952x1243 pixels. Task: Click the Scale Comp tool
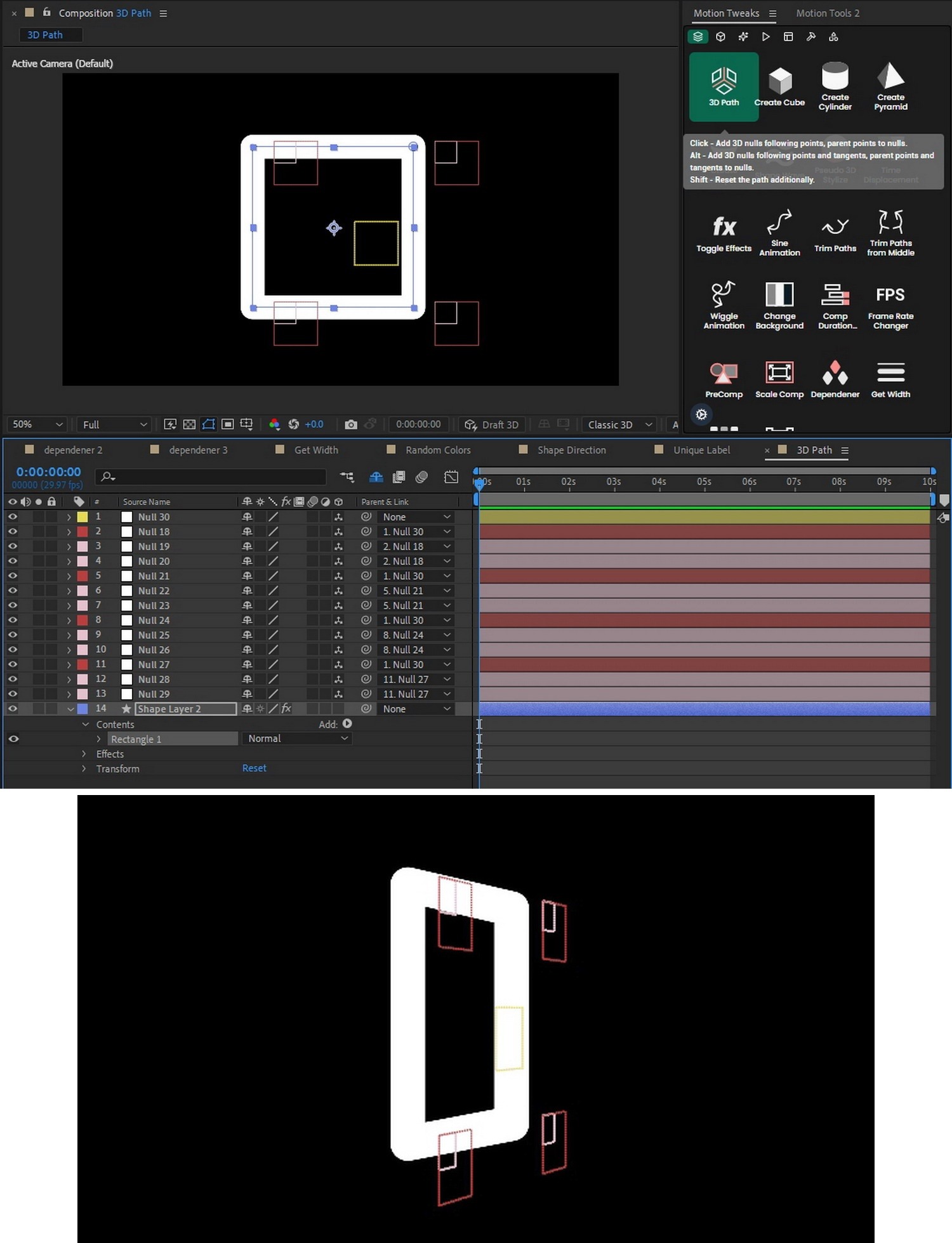click(779, 379)
